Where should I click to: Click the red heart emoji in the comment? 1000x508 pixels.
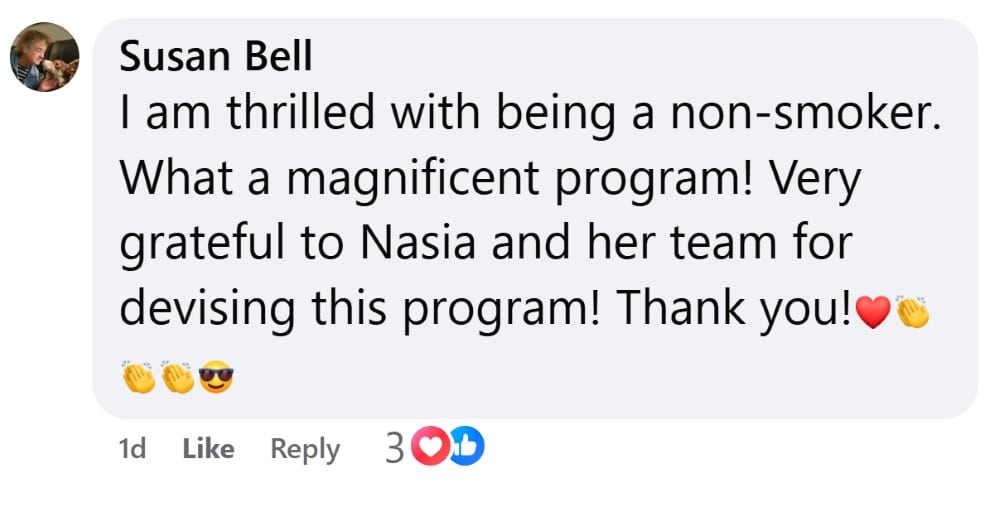(873, 315)
